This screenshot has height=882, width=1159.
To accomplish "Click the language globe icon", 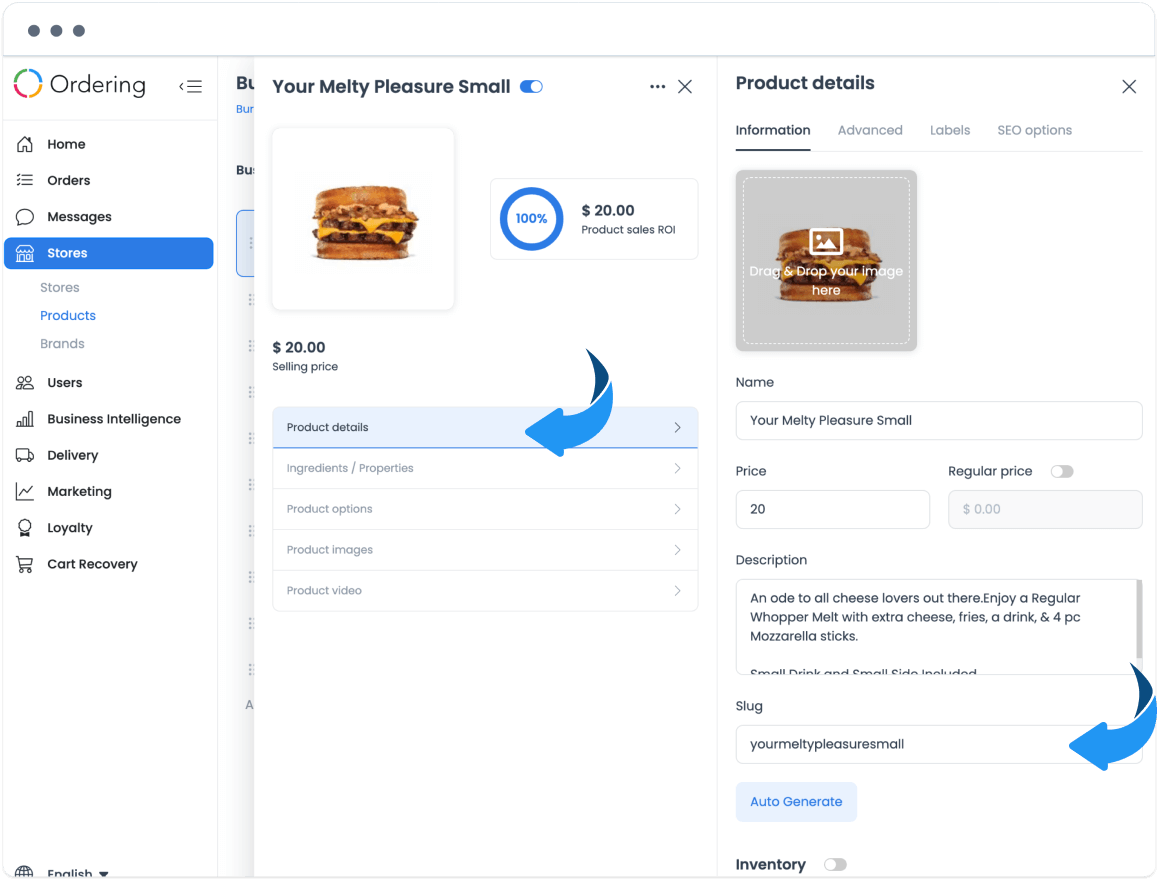I will pyautogui.click(x=24, y=872).
